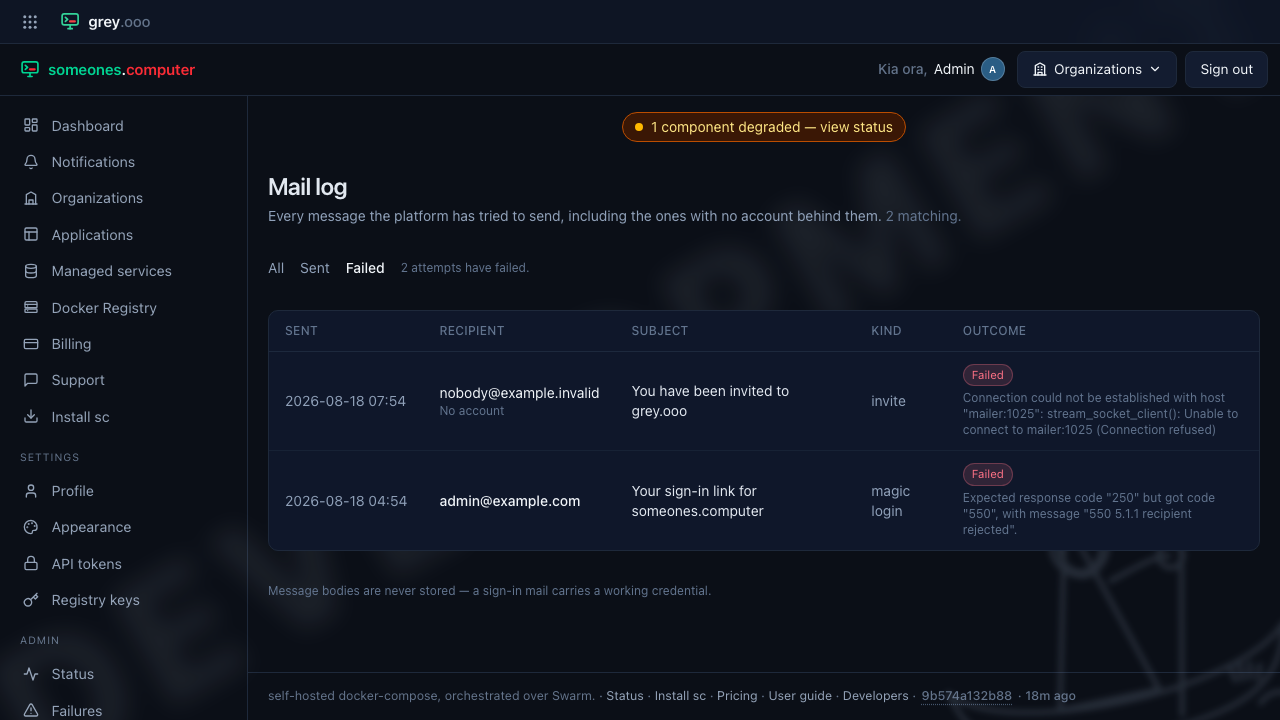Expand the Organizations dropdown in header
Screen dimensions: 1280x720
(1097, 69)
